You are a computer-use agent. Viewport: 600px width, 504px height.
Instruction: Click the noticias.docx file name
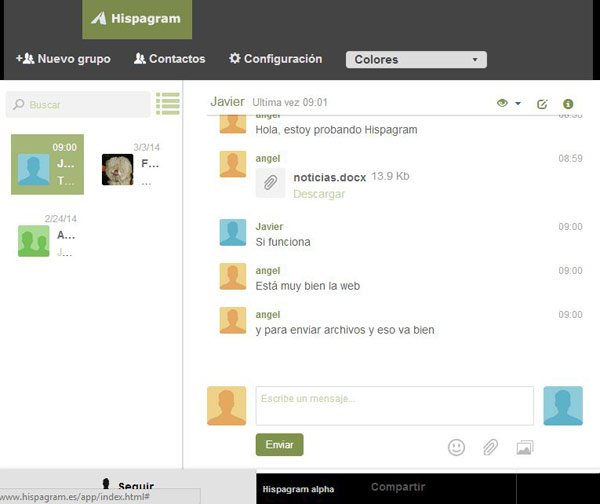[x=330, y=178]
